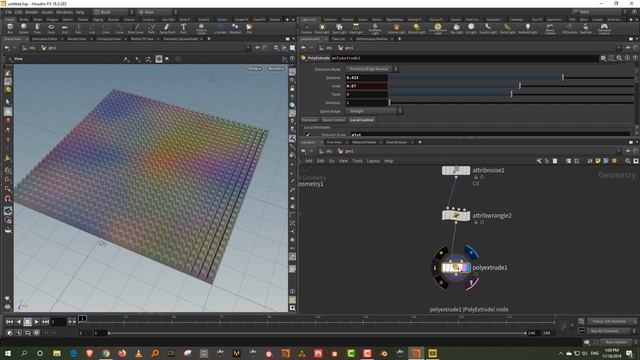Select the Sphere shelf tool
The width and height of the screenshot is (640, 360).
[x=24, y=29]
